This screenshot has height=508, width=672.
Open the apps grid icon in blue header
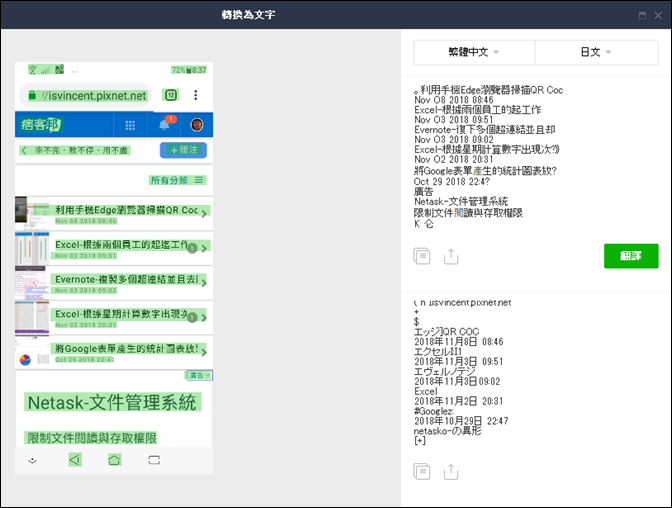[x=130, y=125]
